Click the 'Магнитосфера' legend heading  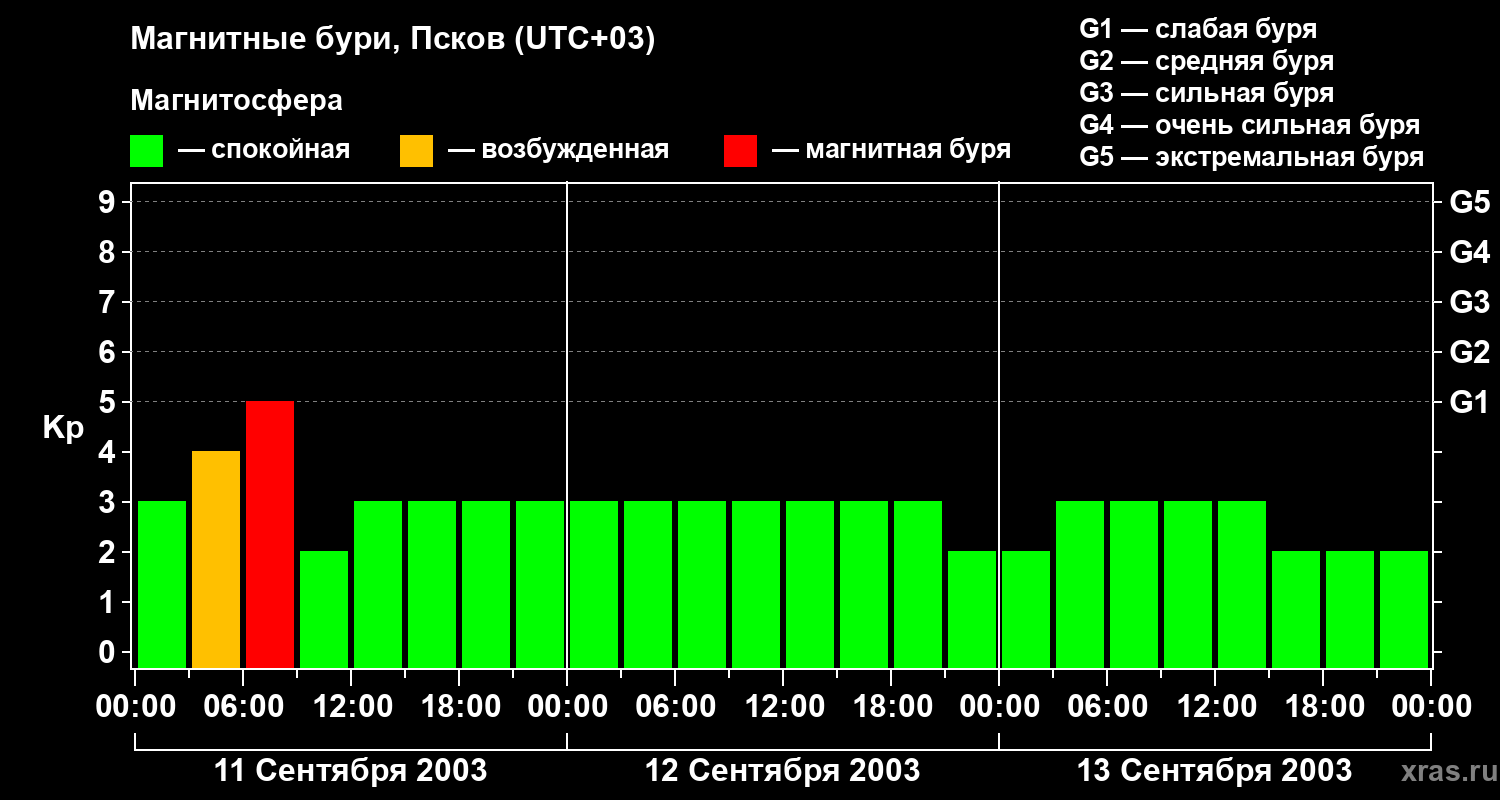coord(237,101)
